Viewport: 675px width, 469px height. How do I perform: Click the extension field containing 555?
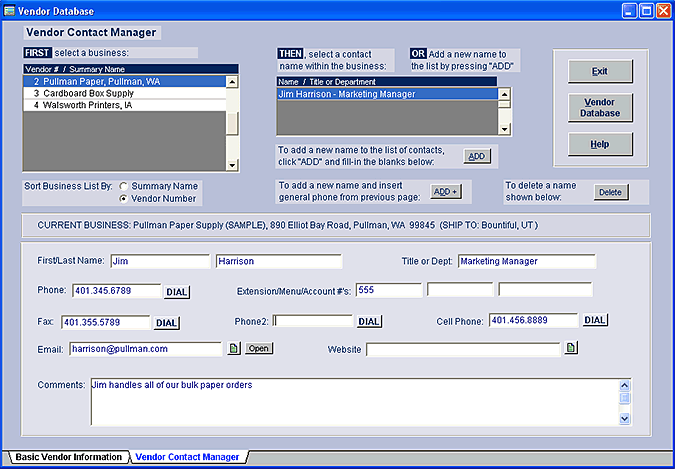389,290
